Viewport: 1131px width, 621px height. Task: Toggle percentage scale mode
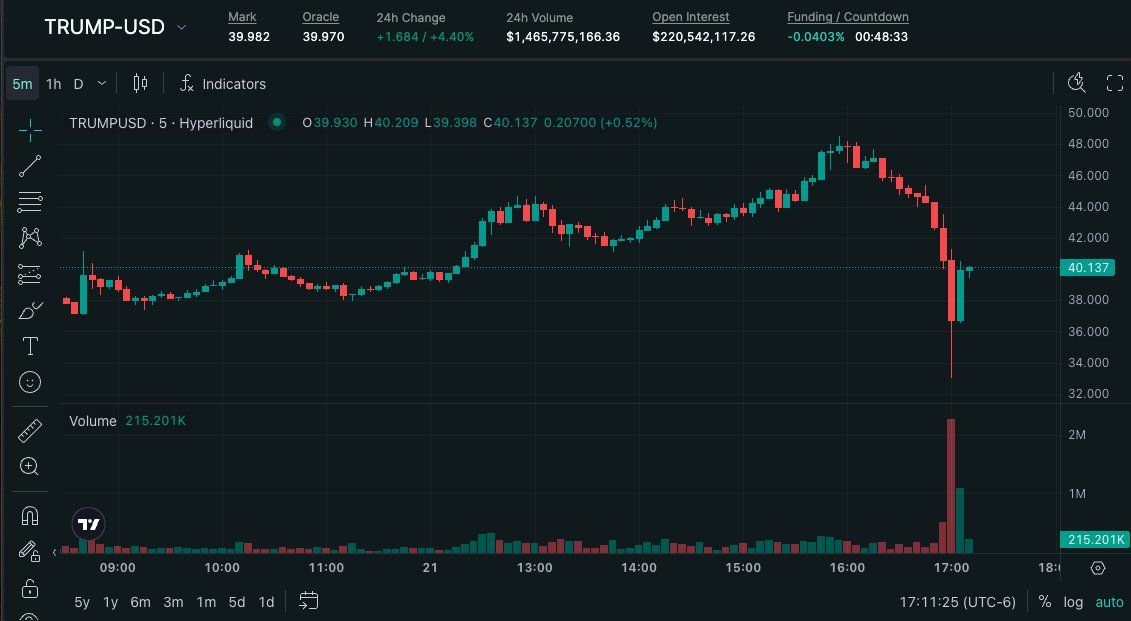point(1044,602)
